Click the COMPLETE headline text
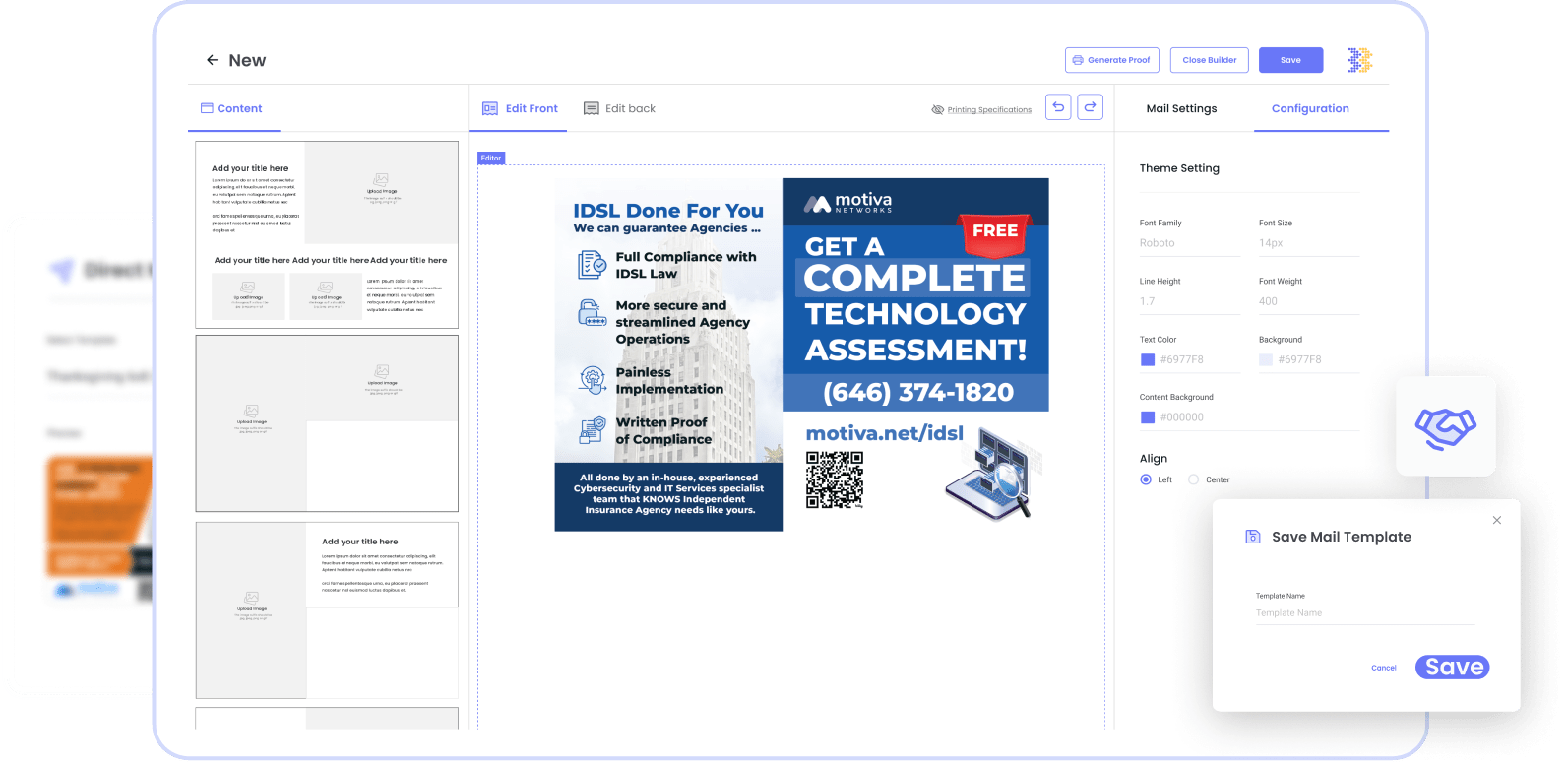This screenshot has height=767, width=1568. (914, 279)
